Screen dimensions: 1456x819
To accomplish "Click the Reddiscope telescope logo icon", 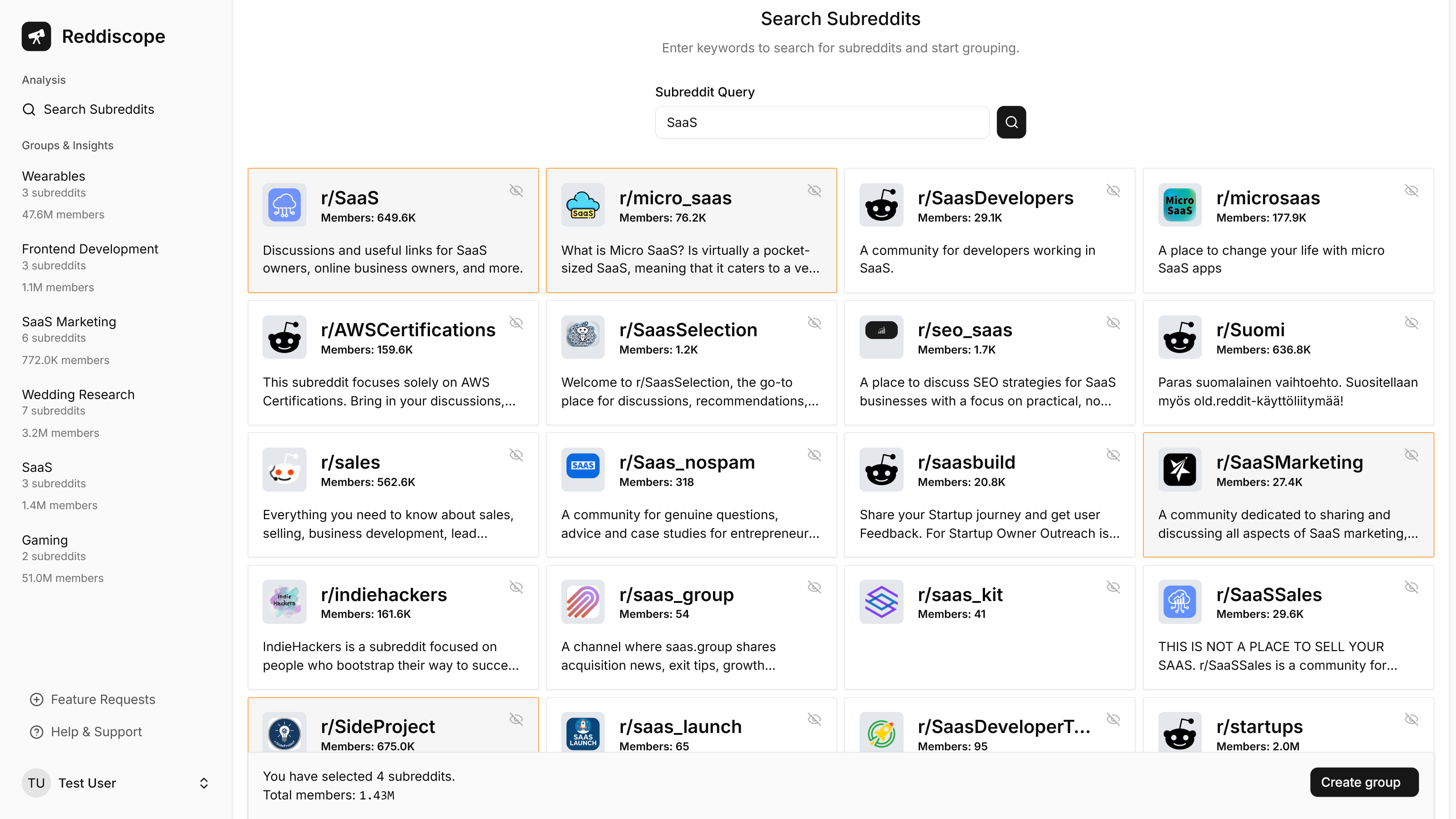I will [x=36, y=36].
